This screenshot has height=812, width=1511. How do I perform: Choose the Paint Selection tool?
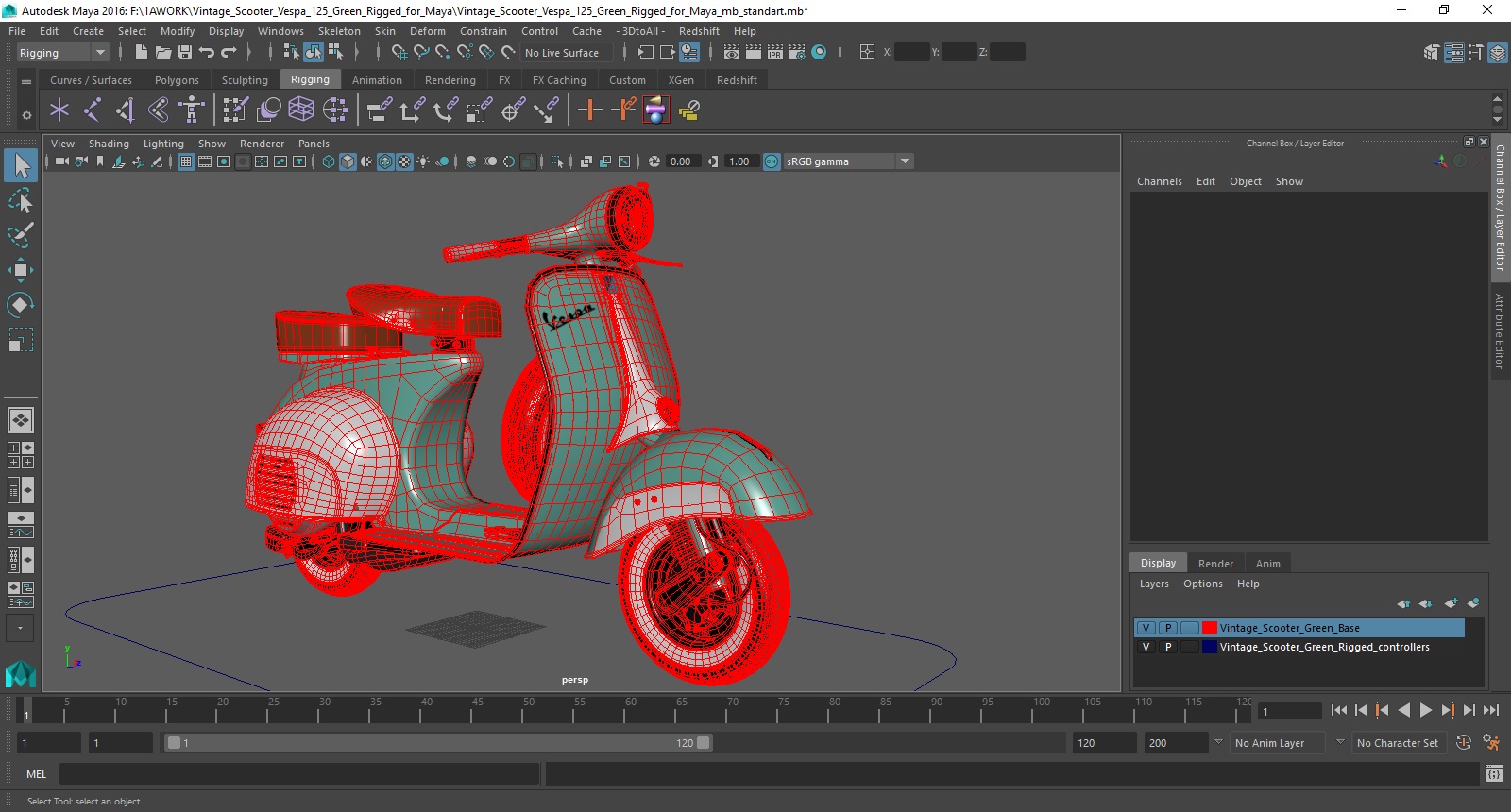coord(21,234)
